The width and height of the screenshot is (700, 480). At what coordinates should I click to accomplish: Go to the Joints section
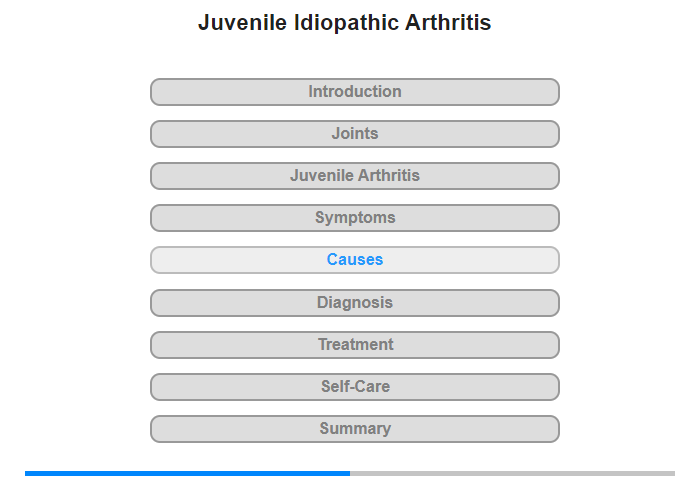pyautogui.click(x=354, y=134)
